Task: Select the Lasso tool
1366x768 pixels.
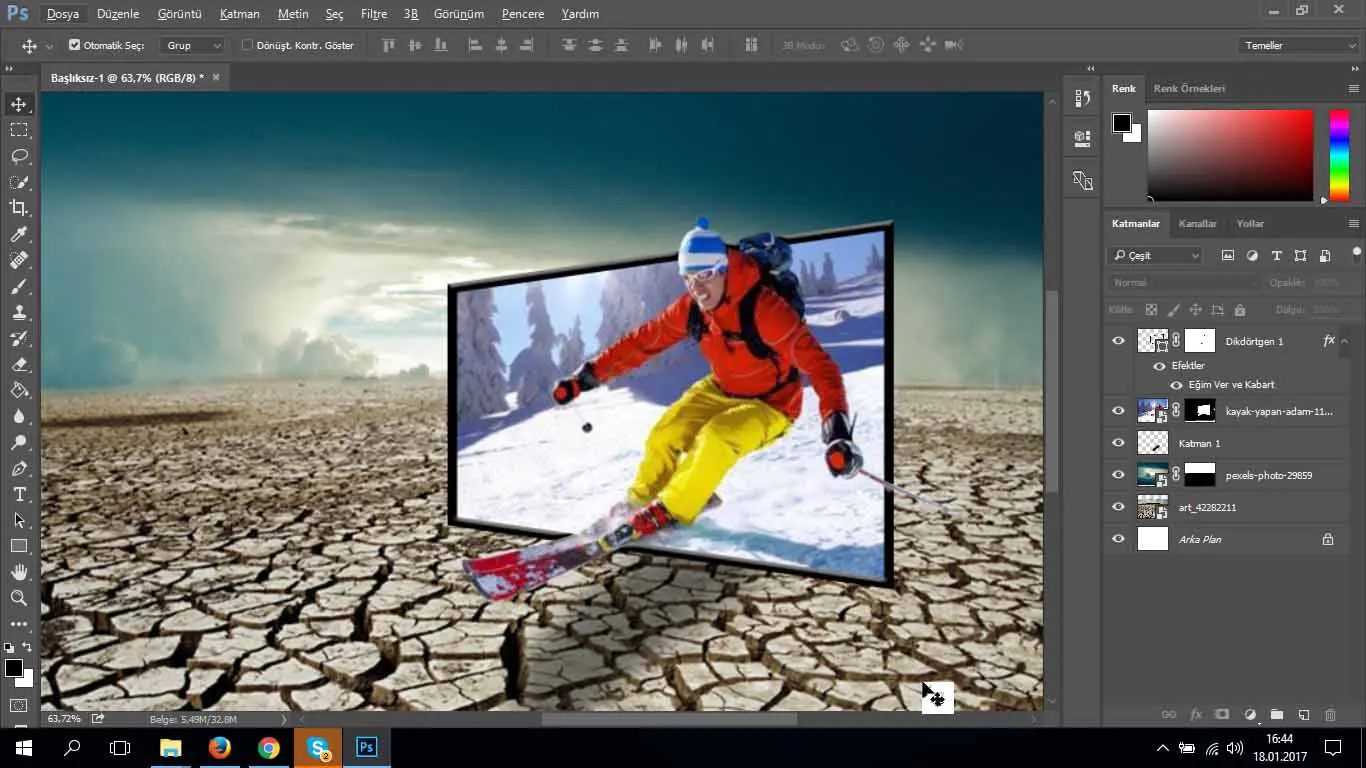Action: tap(19, 156)
